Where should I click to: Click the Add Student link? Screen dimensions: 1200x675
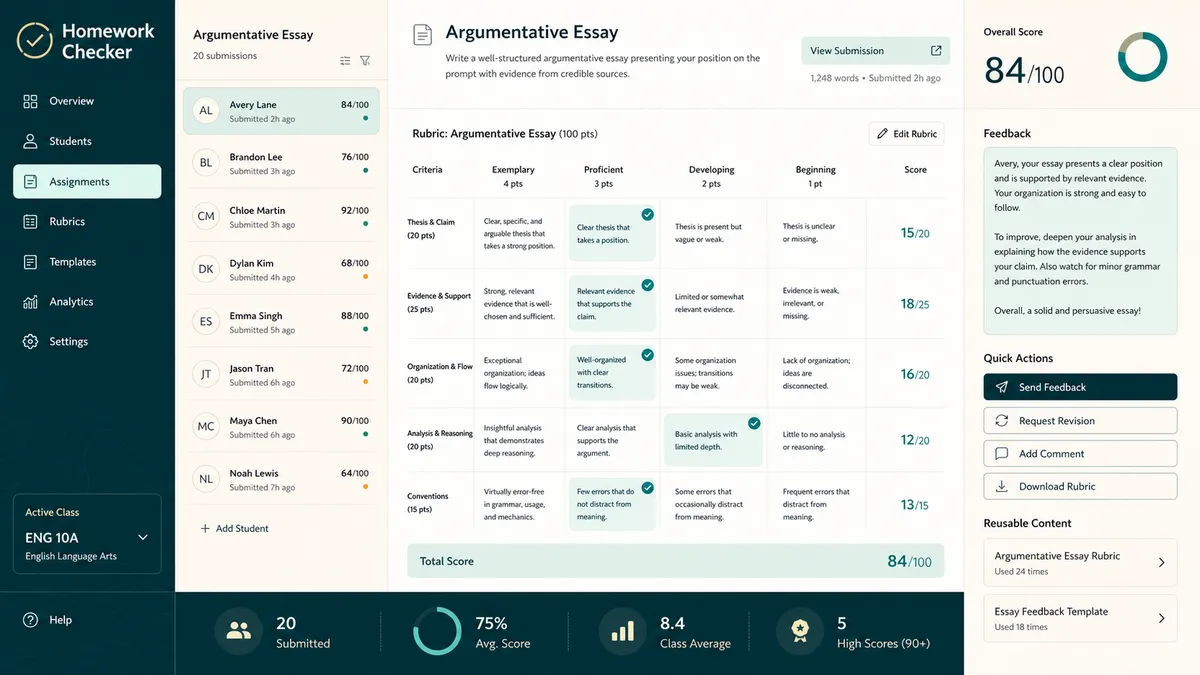click(x=234, y=528)
